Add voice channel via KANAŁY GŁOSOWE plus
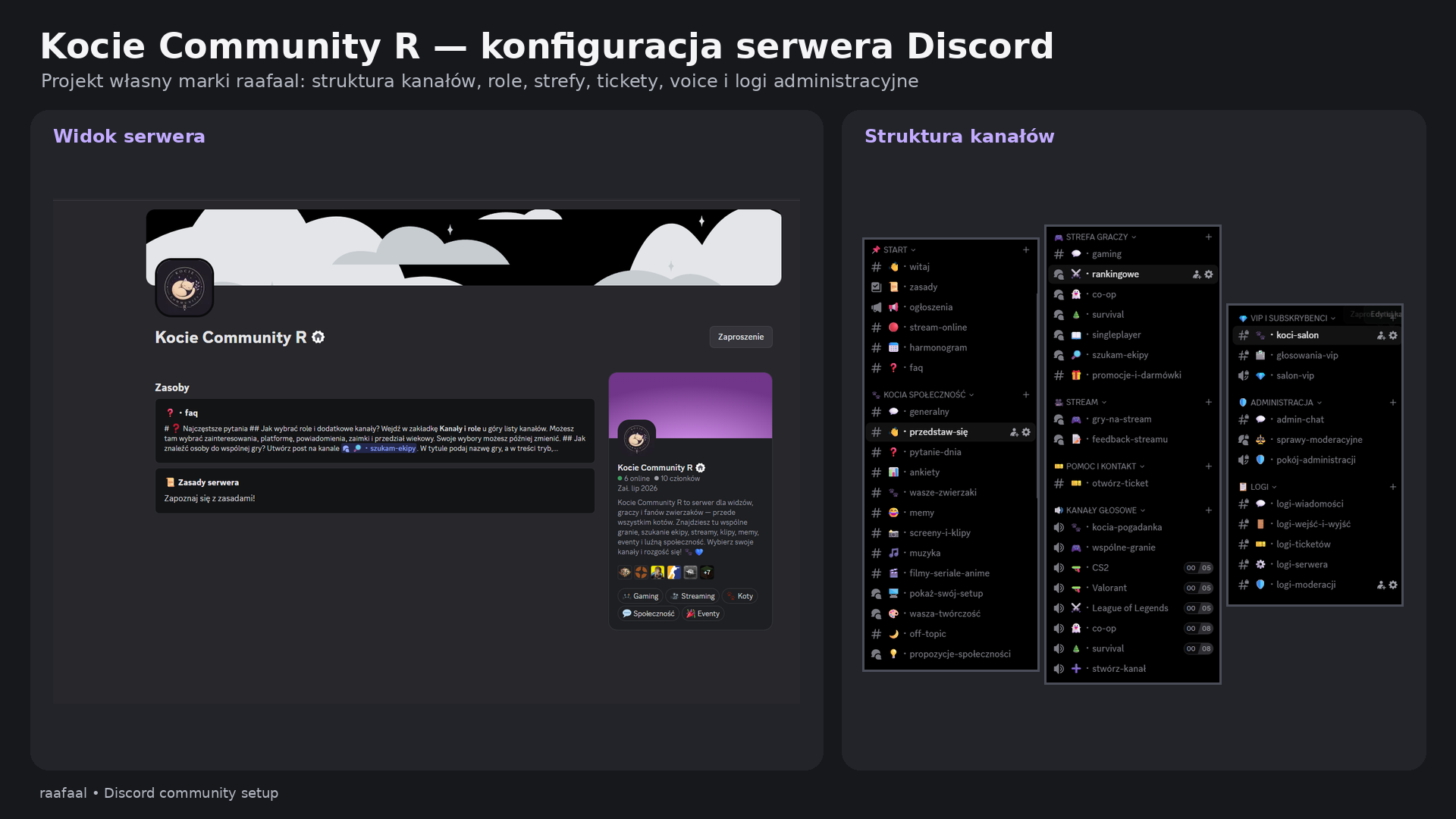 (1209, 510)
